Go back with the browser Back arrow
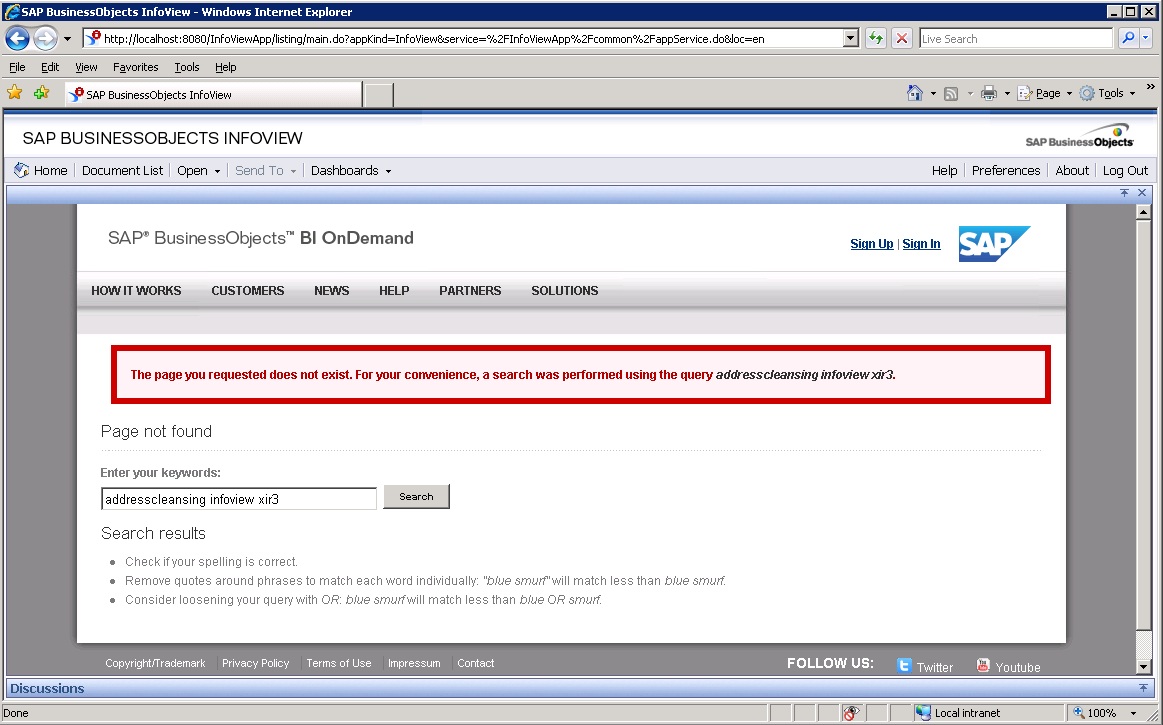Viewport: 1163px width, 725px height. coord(18,39)
